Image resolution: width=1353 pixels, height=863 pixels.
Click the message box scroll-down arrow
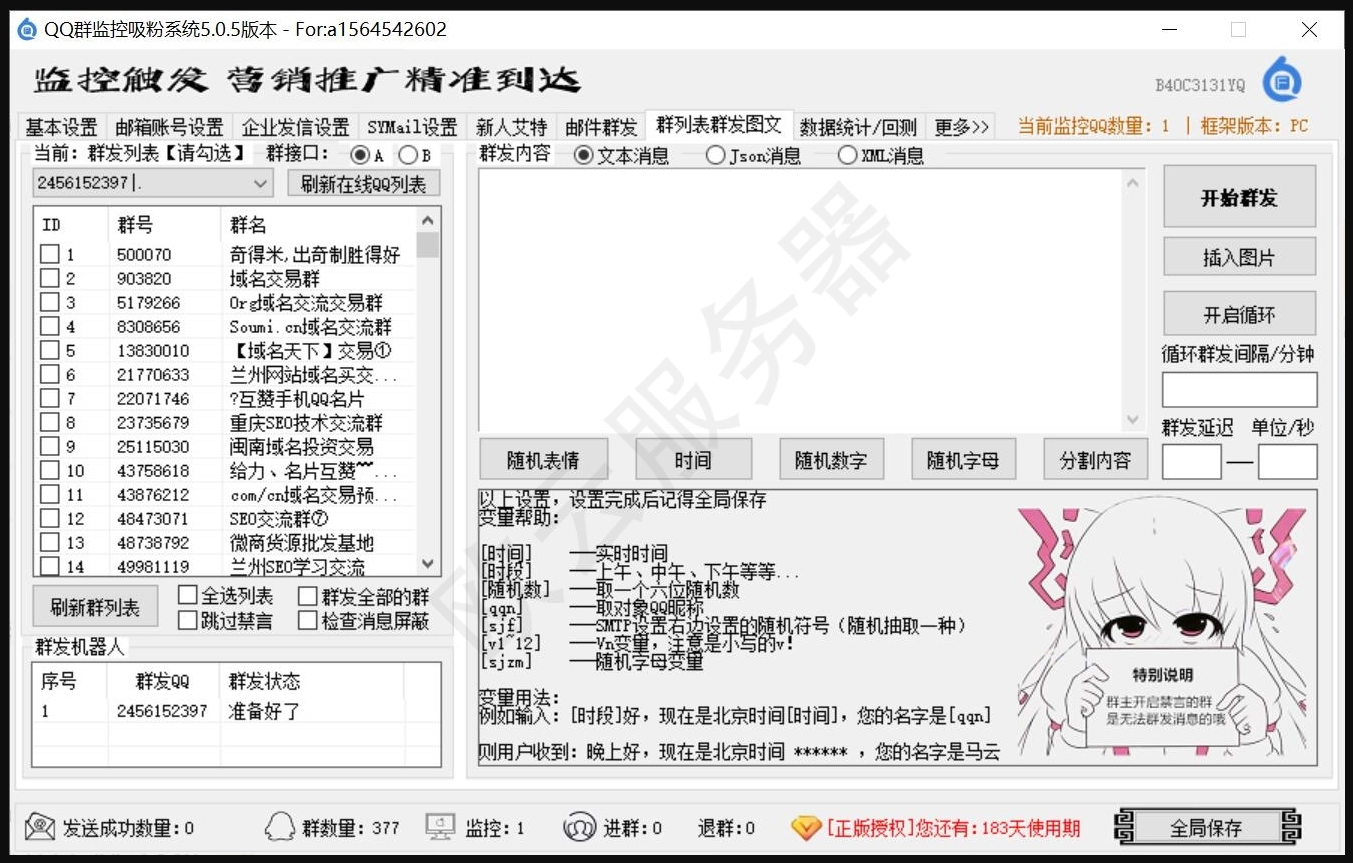point(1132,419)
